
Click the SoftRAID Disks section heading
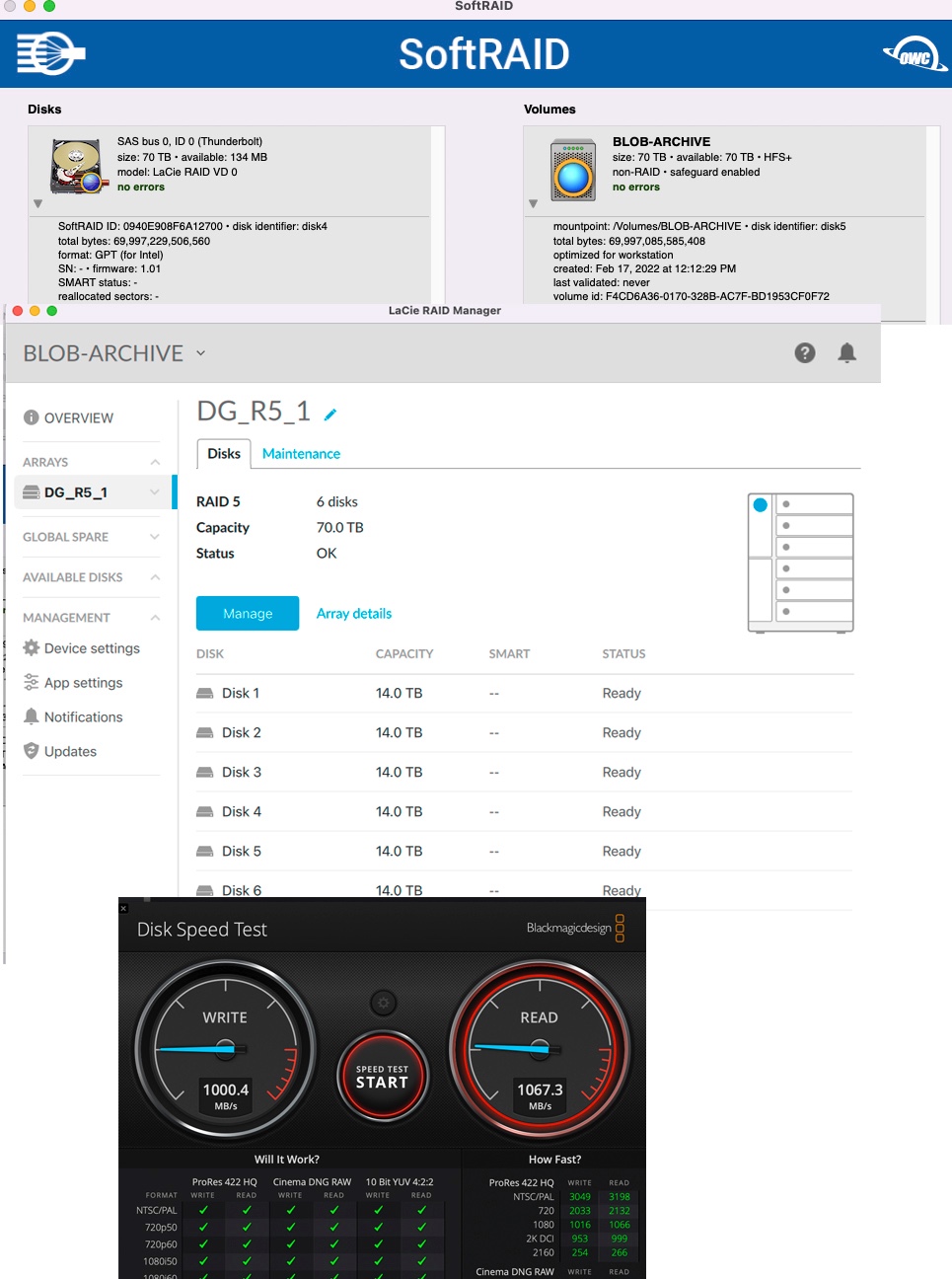pos(44,110)
